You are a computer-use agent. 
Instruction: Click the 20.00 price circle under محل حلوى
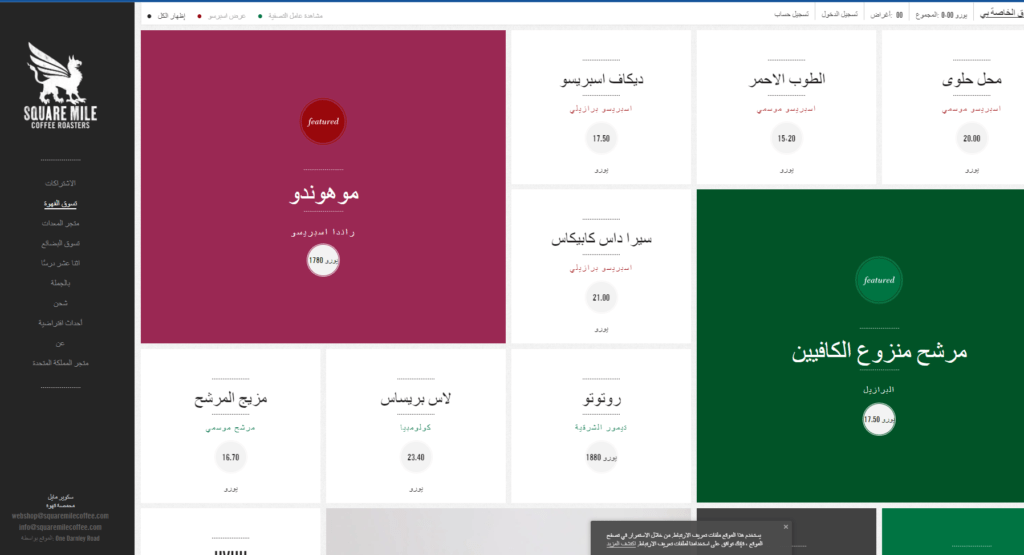[971, 139]
